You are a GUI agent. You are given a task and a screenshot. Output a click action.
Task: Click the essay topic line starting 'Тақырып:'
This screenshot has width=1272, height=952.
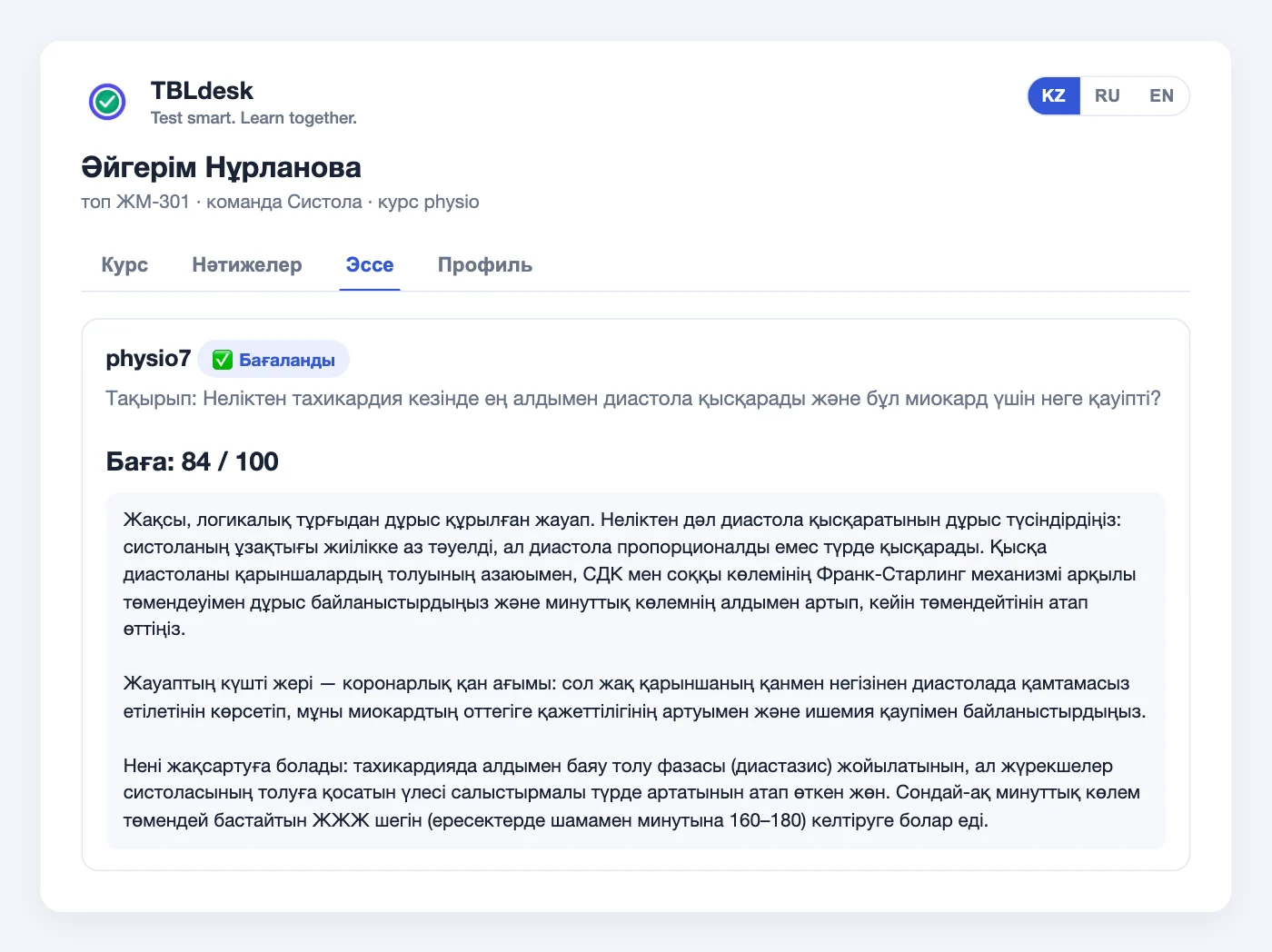(x=633, y=399)
